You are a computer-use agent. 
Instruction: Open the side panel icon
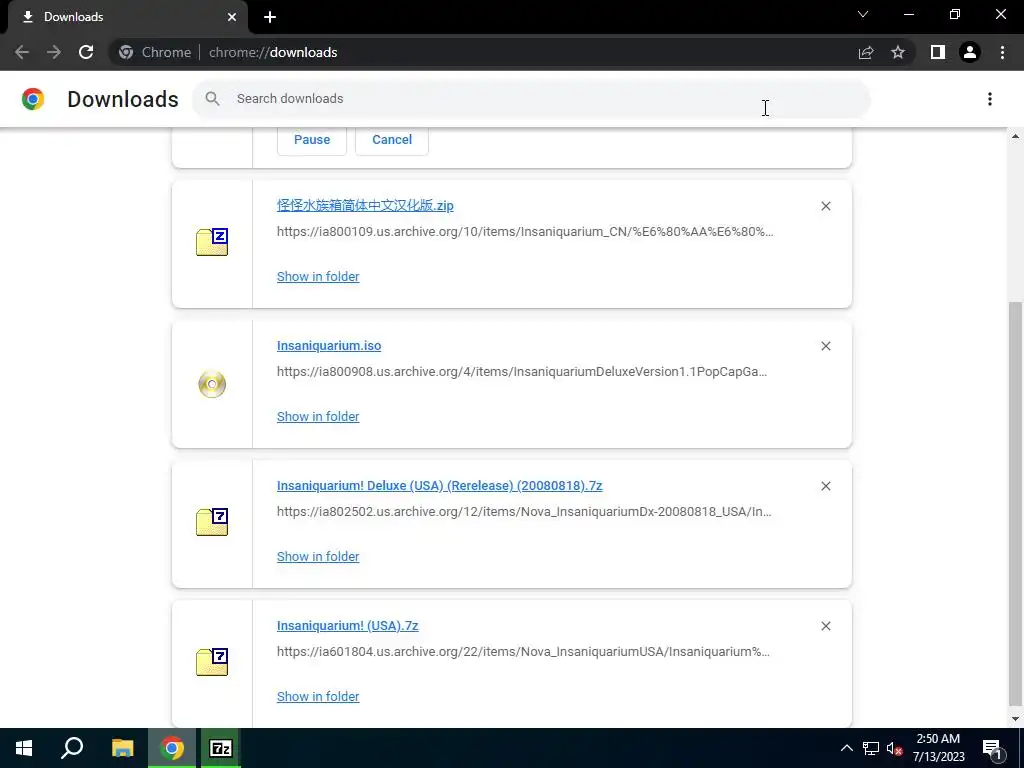pyautogui.click(x=938, y=52)
